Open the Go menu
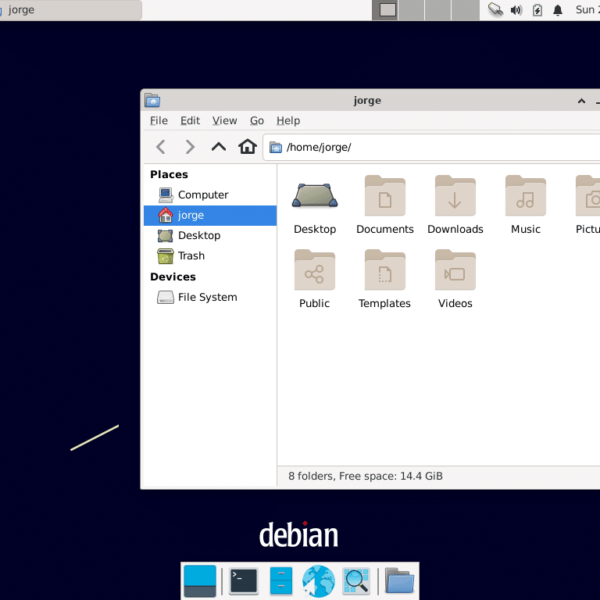Image resolution: width=600 pixels, height=600 pixels. tap(257, 121)
